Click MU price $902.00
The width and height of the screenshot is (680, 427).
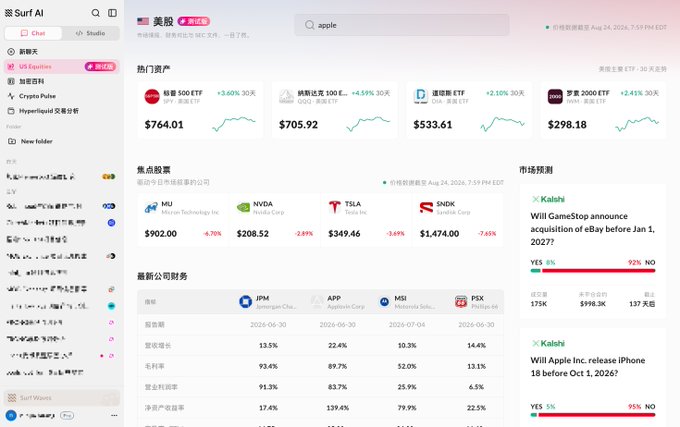[160, 234]
